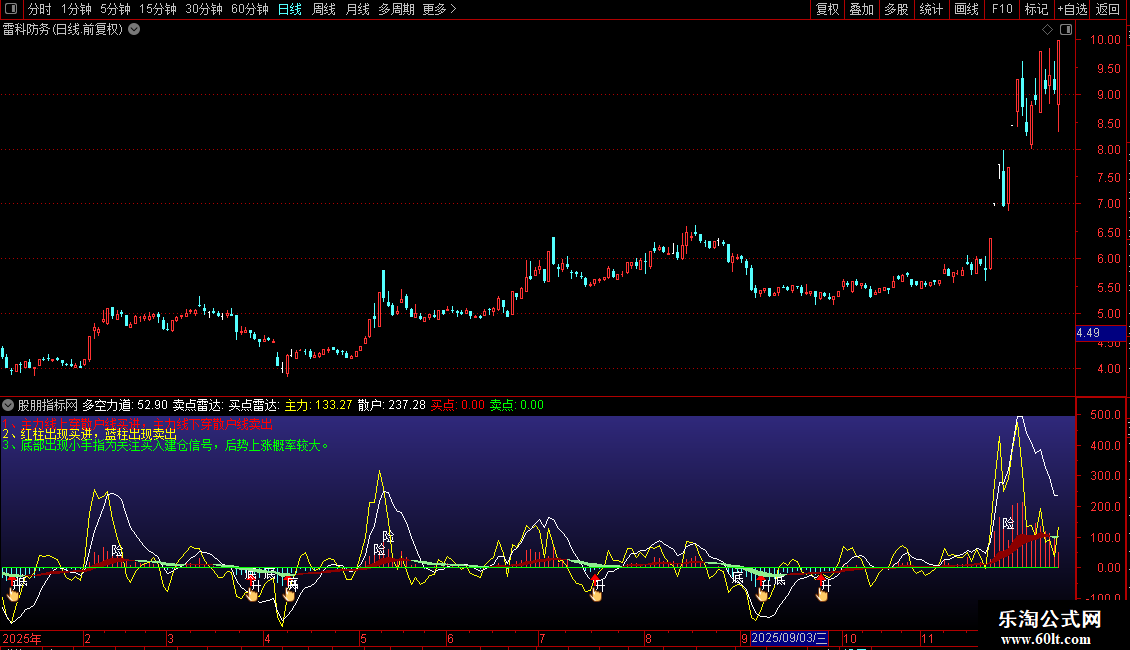Screen dimensions: 1130x650
Task: Switch to the 日线 daily chart
Action: tap(290, 9)
